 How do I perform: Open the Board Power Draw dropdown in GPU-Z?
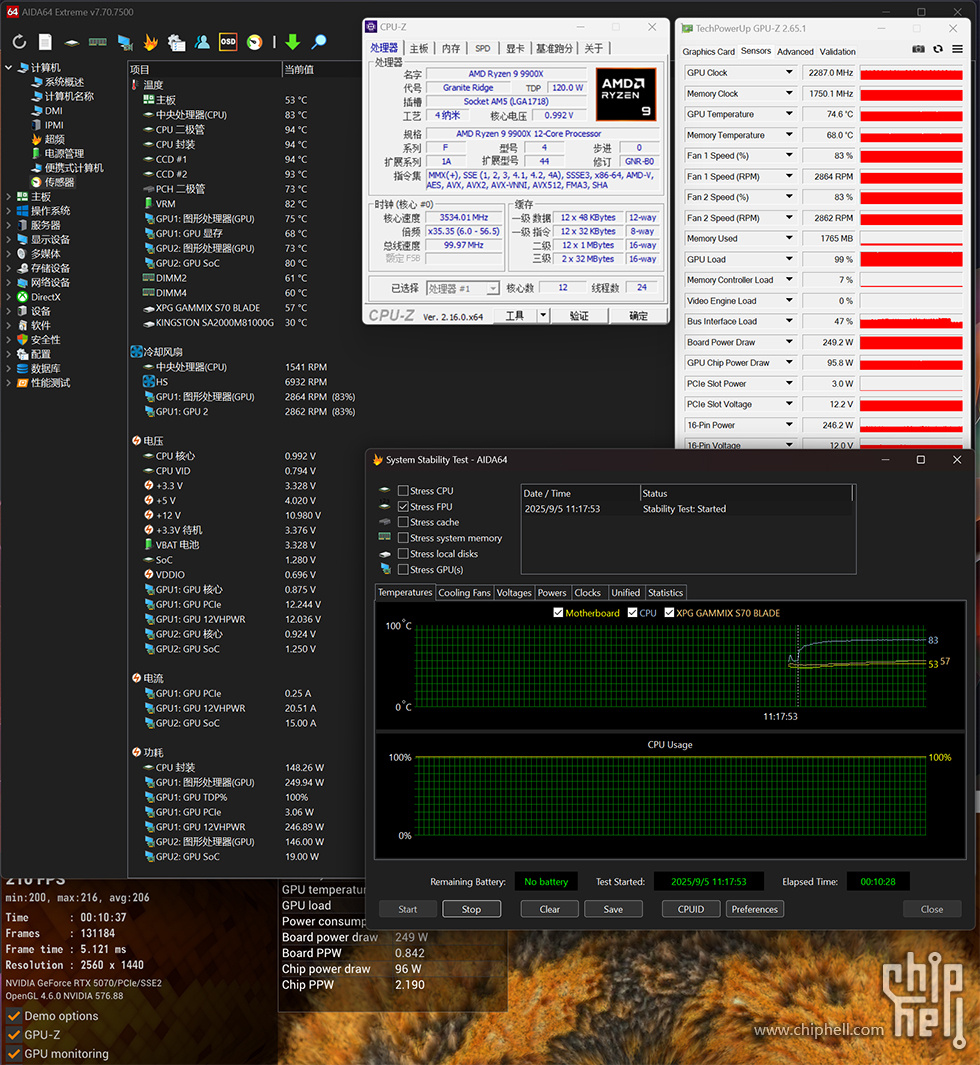789,342
